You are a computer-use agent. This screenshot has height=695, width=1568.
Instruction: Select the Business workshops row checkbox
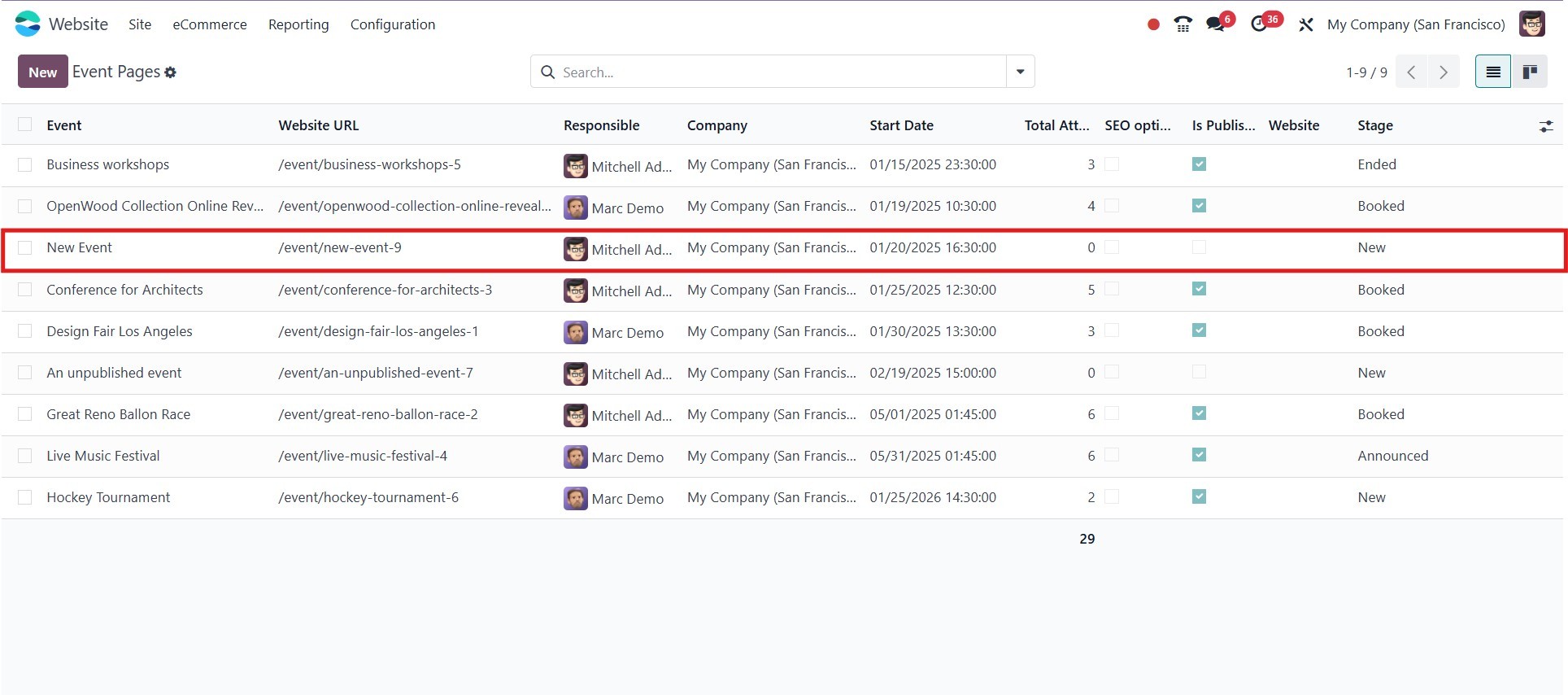[x=25, y=165]
